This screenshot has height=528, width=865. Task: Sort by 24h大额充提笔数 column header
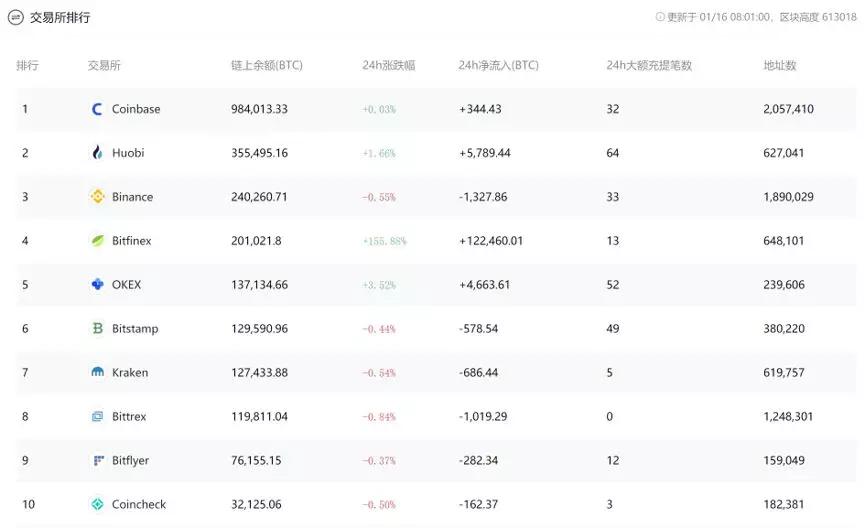(x=649, y=65)
